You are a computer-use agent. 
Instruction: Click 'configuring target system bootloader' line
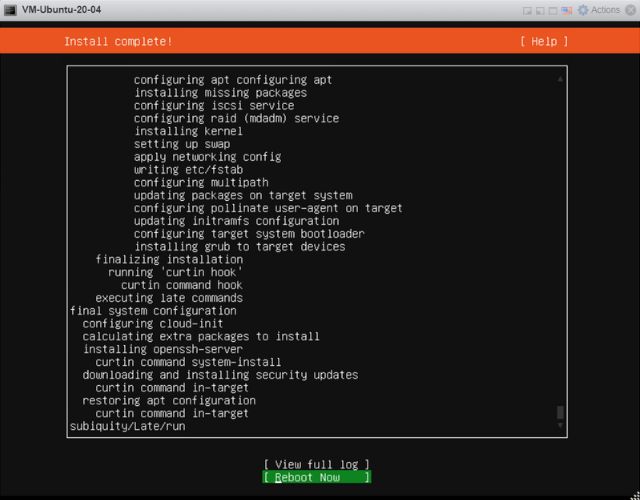[249, 234]
